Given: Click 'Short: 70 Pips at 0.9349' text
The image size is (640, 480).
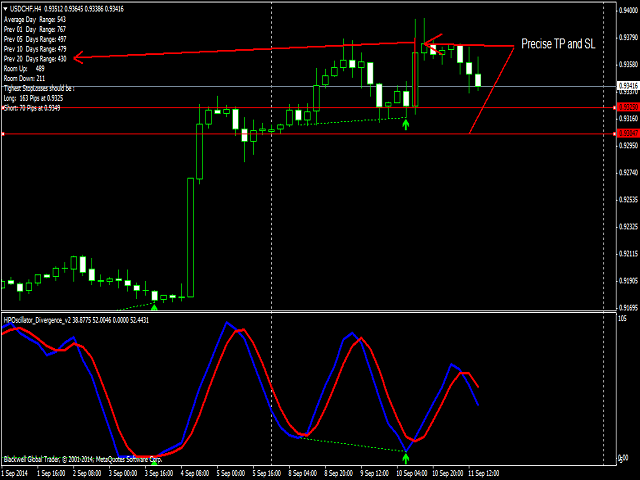Looking at the screenshot, I should 32,108.
